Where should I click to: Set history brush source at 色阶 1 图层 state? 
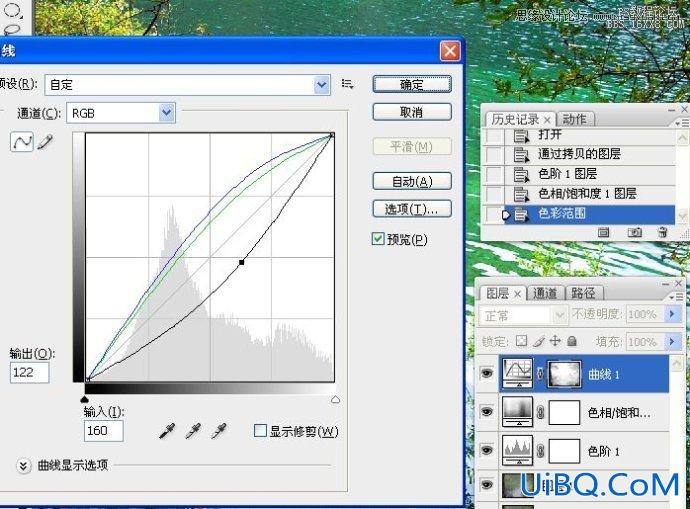point(494,174)
